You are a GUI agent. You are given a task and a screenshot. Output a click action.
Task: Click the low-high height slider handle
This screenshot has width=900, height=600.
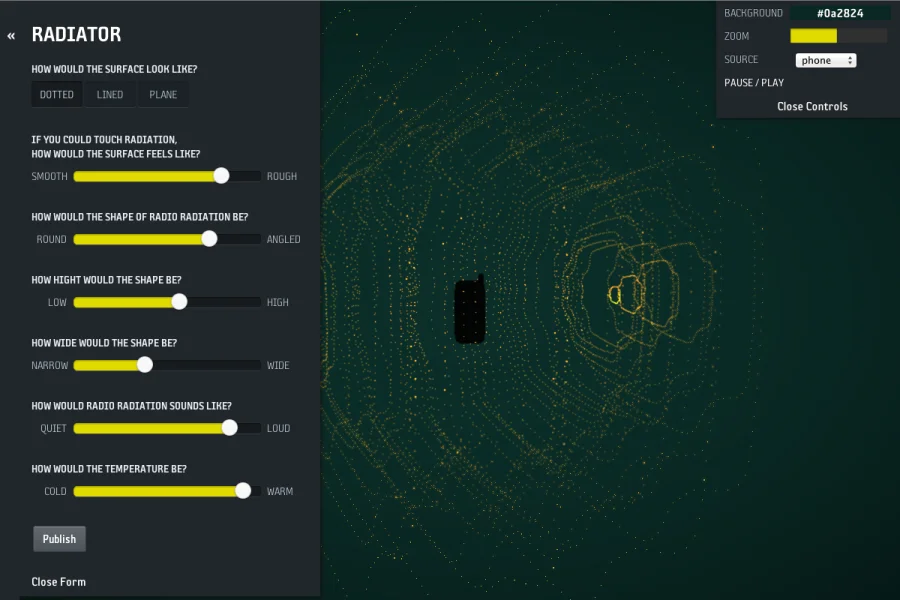179,302
